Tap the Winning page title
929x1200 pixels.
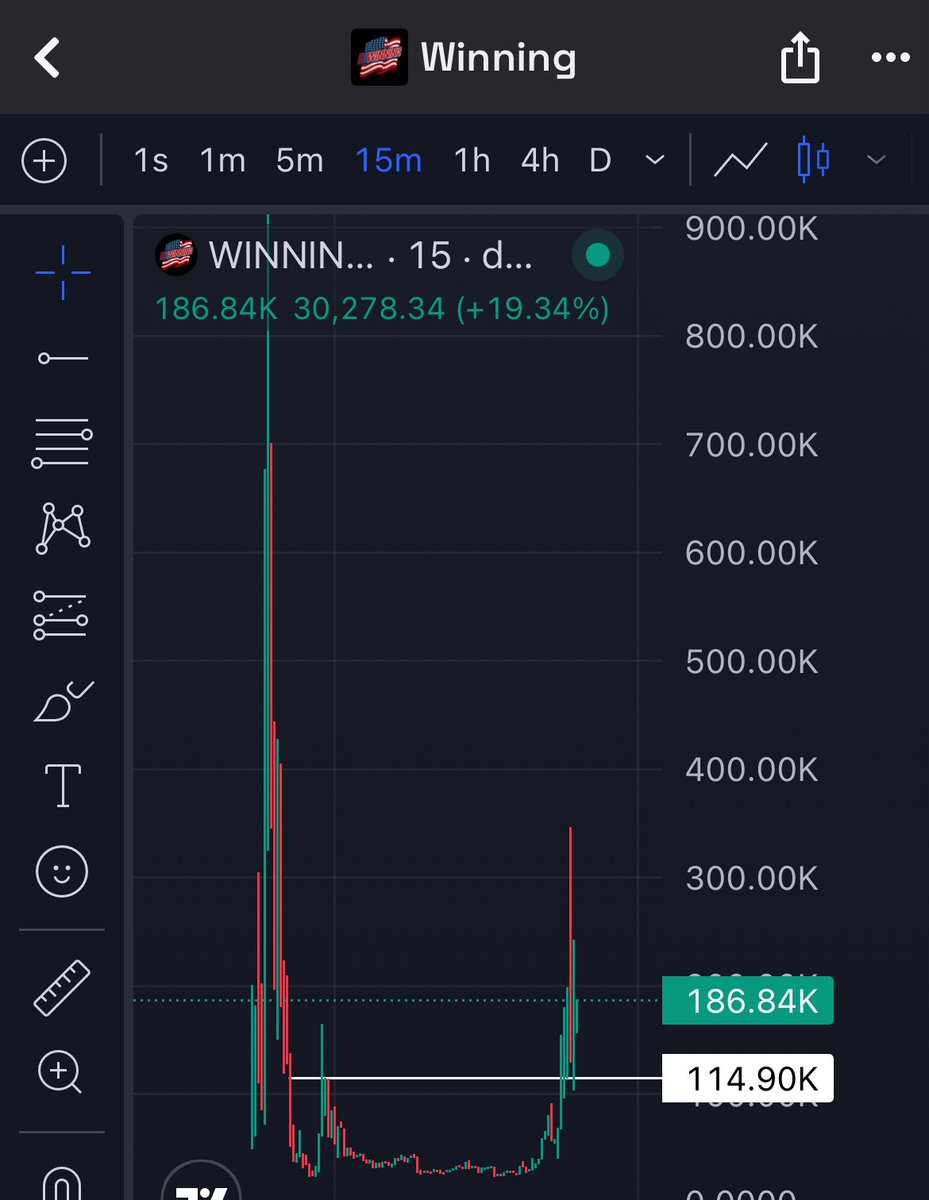498,59
